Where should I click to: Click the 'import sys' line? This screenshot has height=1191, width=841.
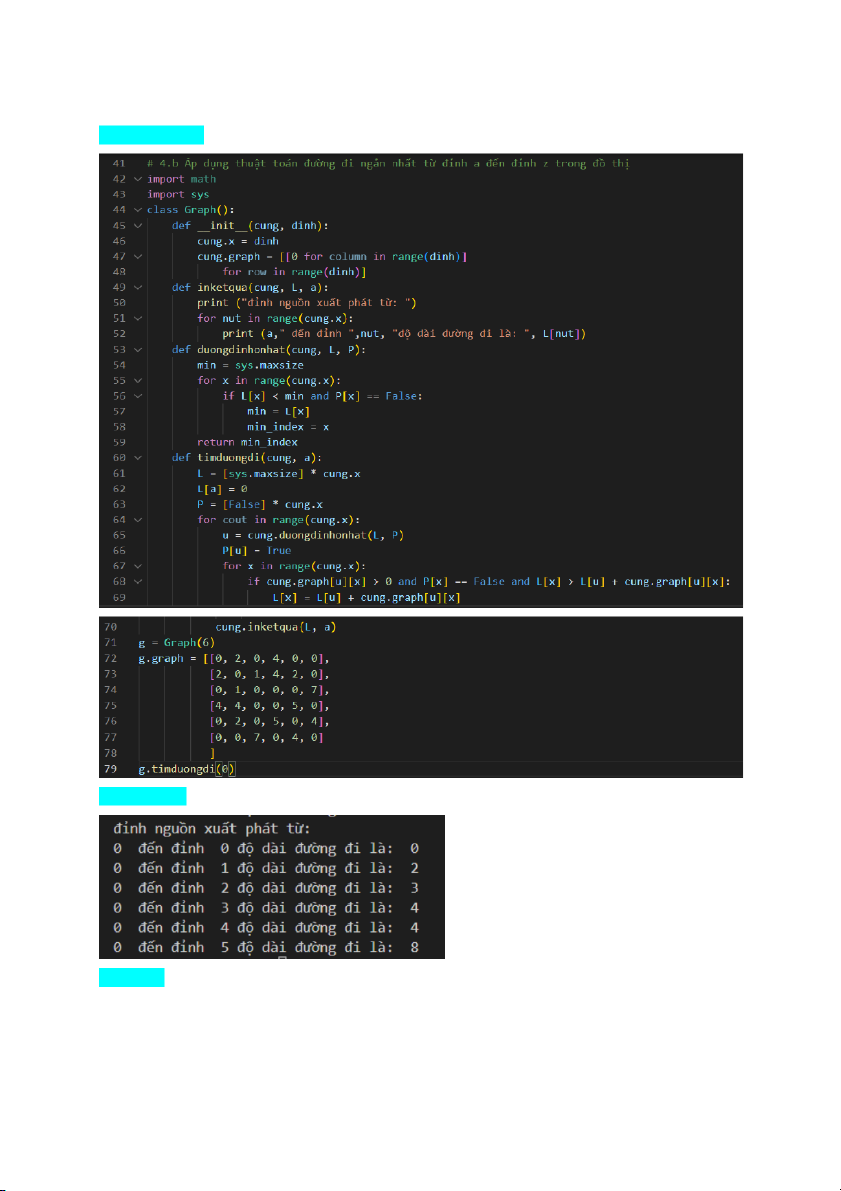pos(178,194)
